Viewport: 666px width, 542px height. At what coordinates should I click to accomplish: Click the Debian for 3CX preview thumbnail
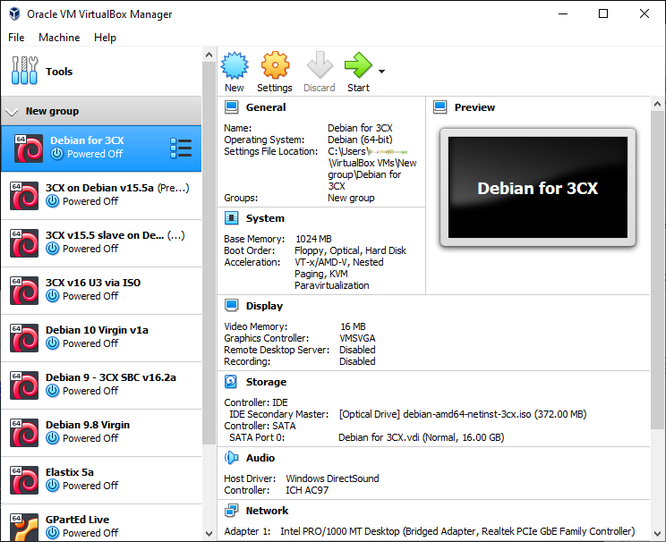point(538,187)
